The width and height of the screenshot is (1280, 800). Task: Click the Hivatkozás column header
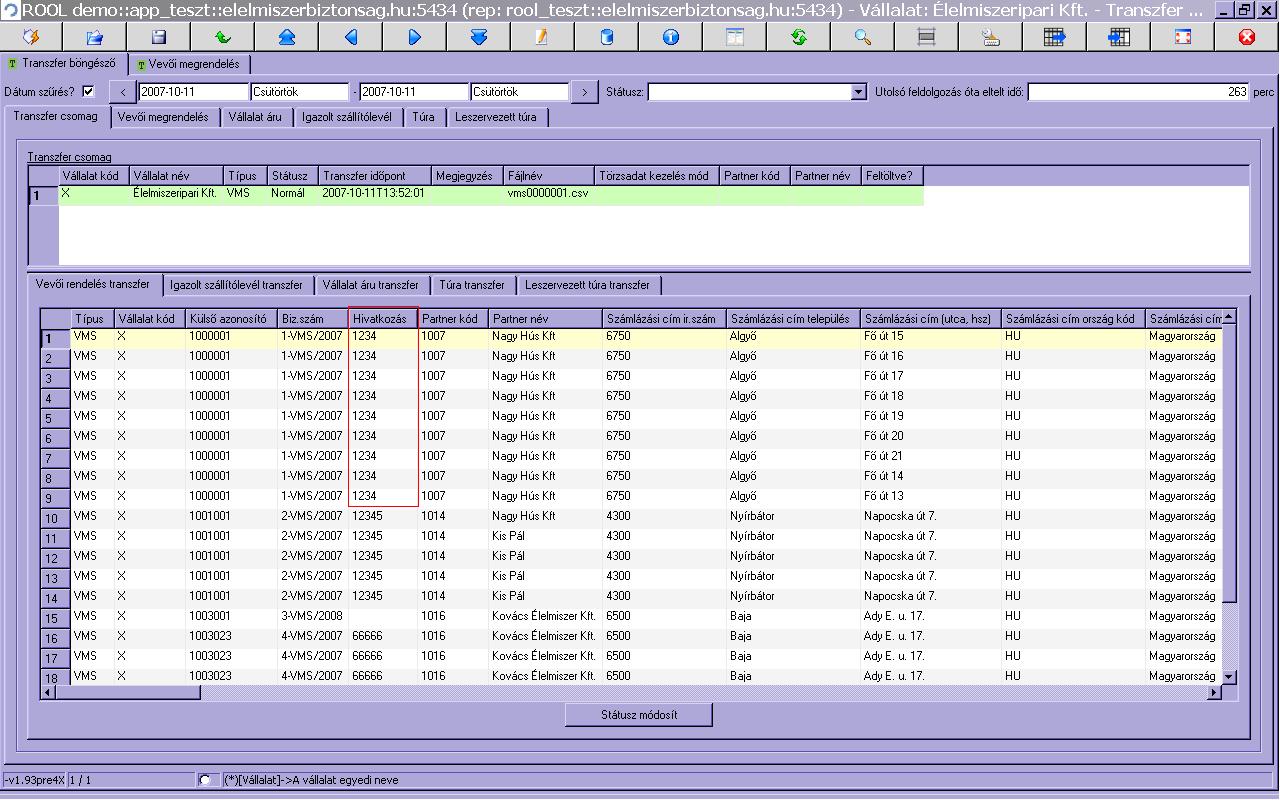[x=383, y=319]
